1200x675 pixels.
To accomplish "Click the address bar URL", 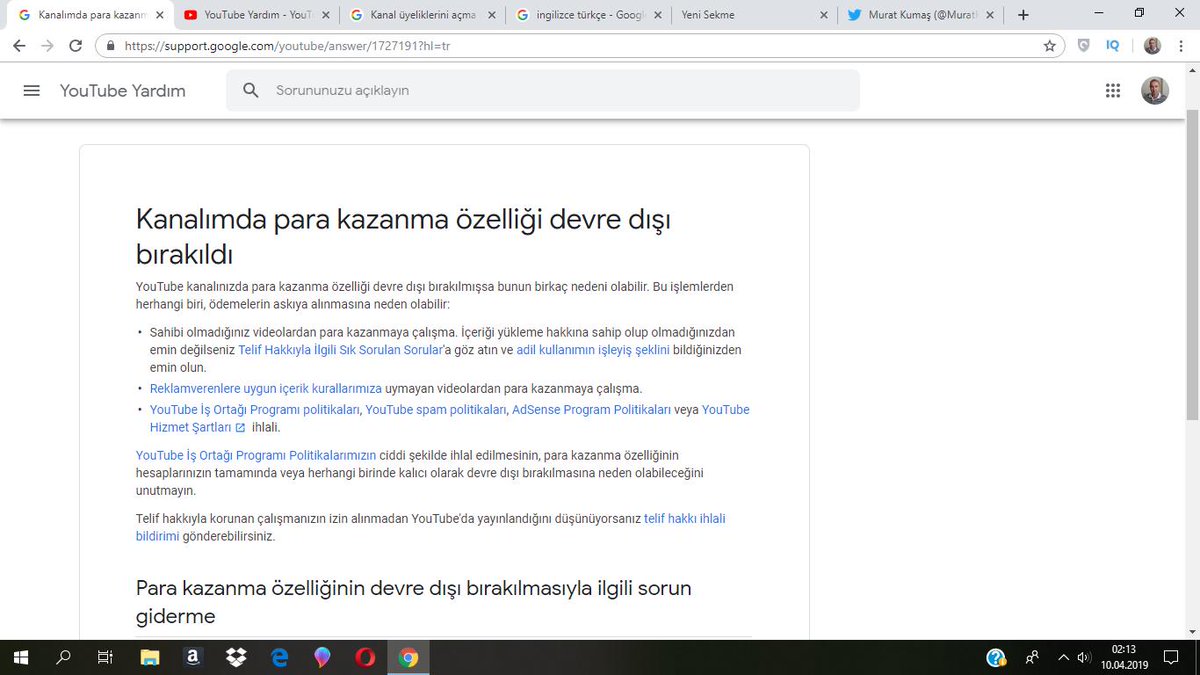I will pos(287,46).
